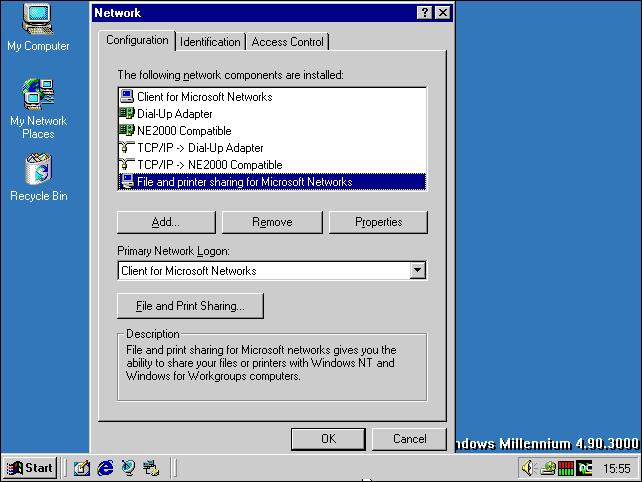The height and width of the screenshot is (482, 642).
Task: Close the Network dialog window
Action: pyautogui.click(x=443, y=13)
